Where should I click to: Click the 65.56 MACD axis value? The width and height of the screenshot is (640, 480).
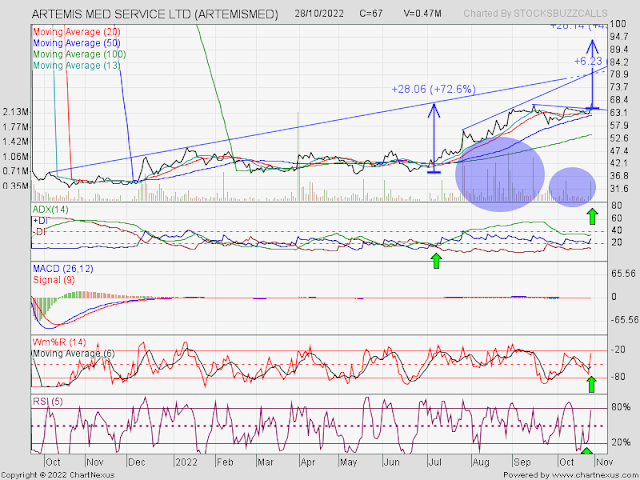pyautogui.click(x=623, y=273)
